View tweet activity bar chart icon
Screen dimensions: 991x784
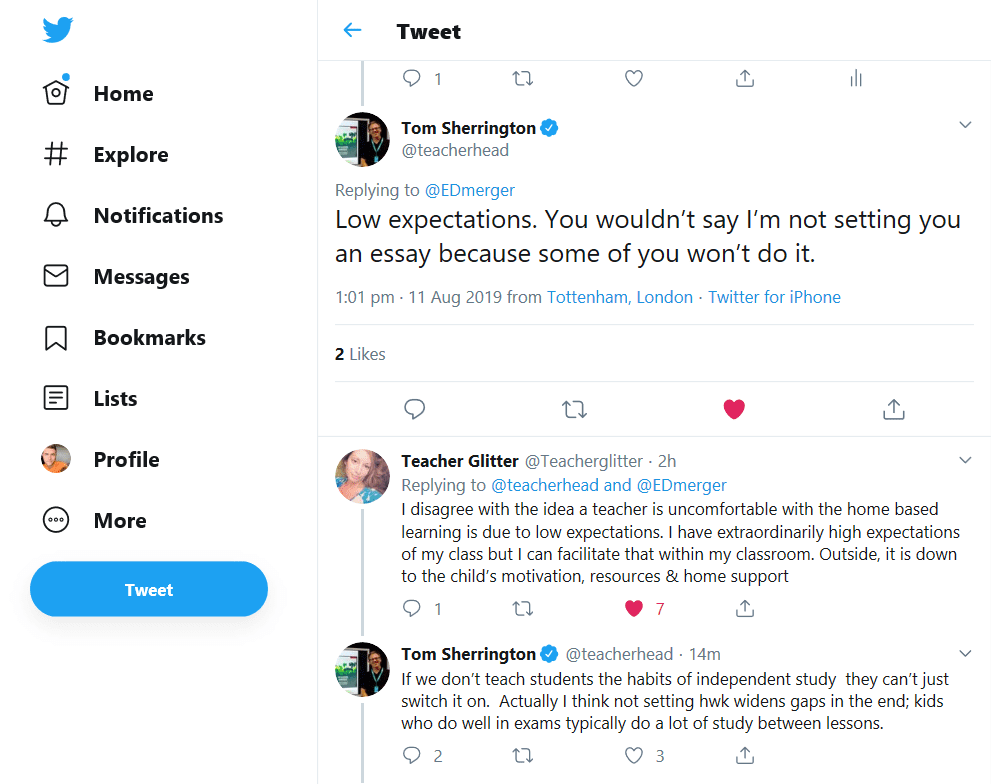855,78
